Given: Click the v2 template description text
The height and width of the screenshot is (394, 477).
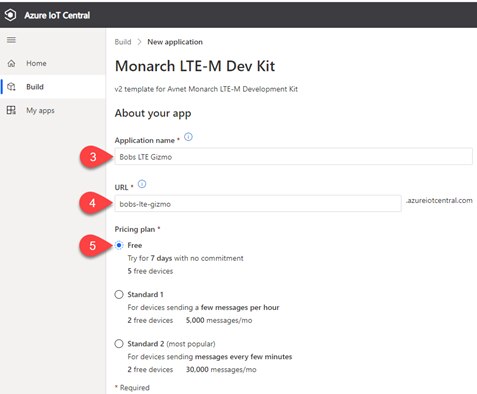Looking at the screenshot, I should (x=206, y=89).
